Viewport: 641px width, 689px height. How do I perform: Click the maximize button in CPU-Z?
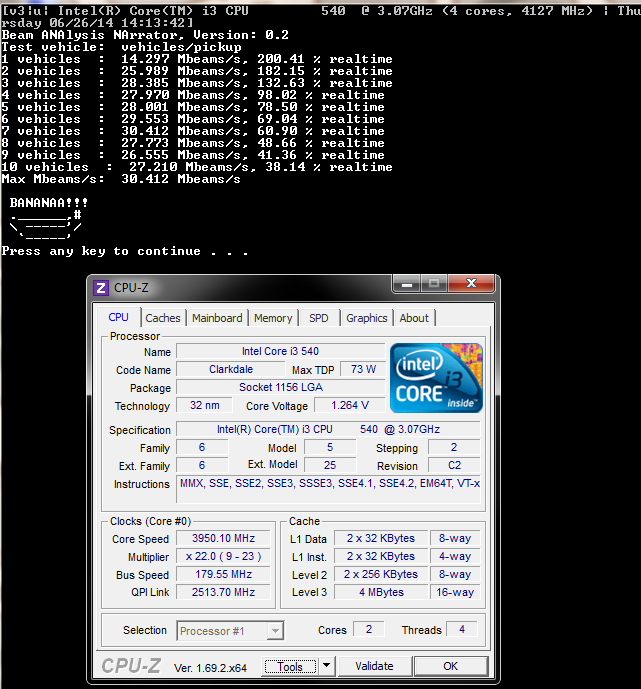pyautogui.click(x=434, y=284)
